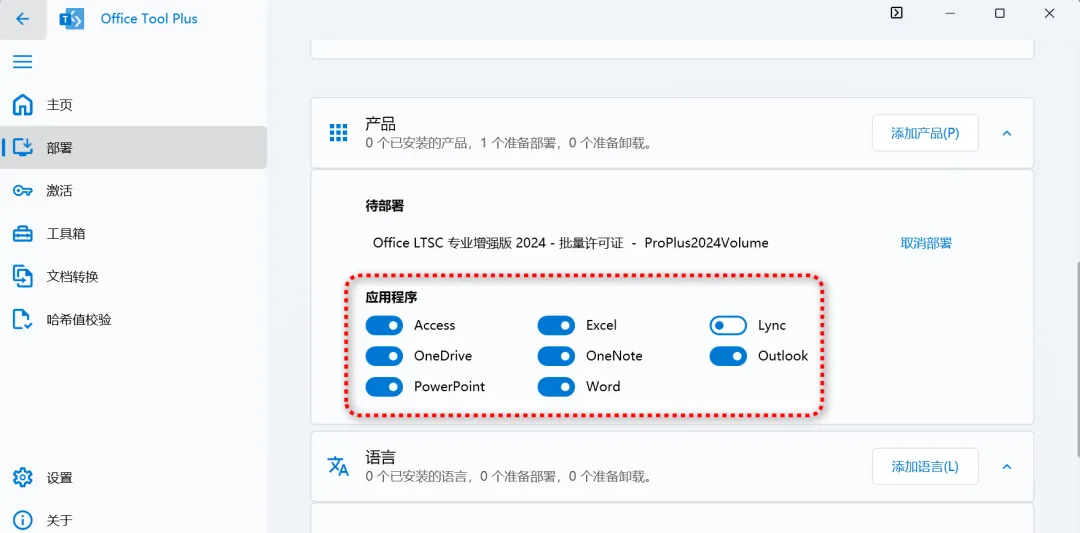Disable the Excel app toggle

[556, 325]
